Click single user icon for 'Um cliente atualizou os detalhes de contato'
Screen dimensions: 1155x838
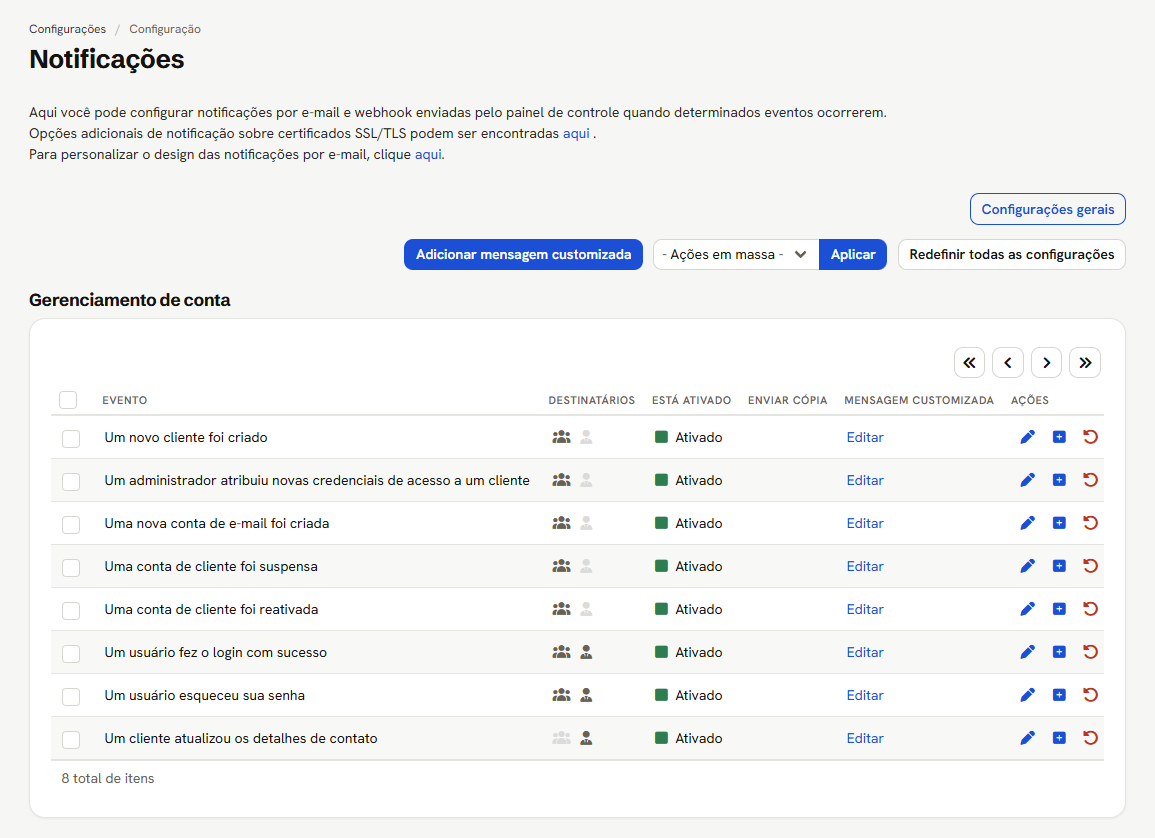click(586, 739)
